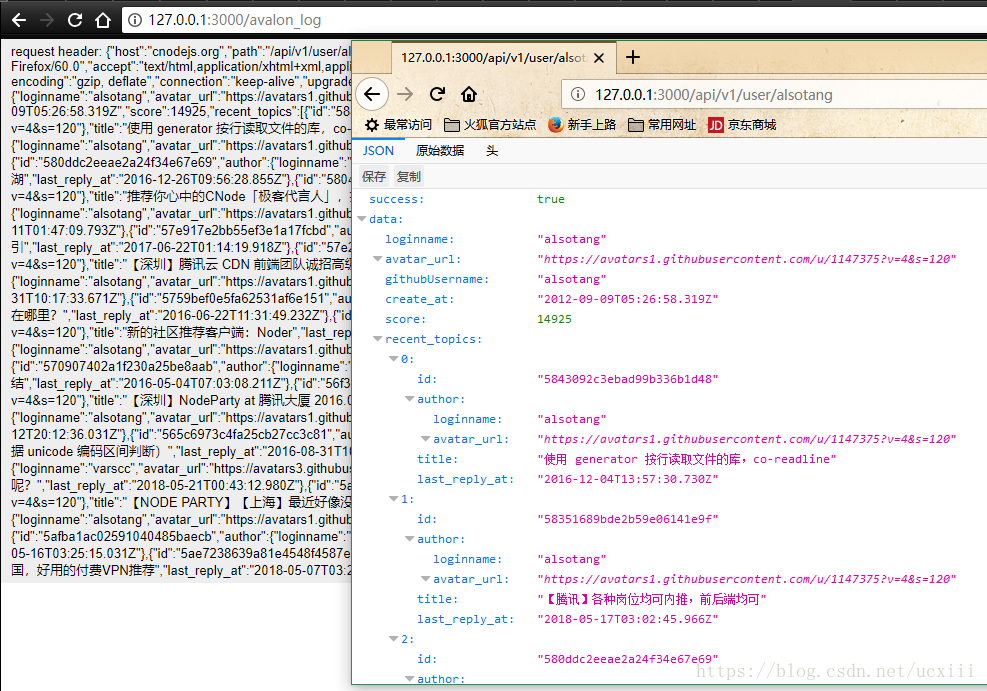The width and height of the screenshot is (987, 691).
Task: Switch to the 原始数据 raw data tab
Action: pos(440,151)
